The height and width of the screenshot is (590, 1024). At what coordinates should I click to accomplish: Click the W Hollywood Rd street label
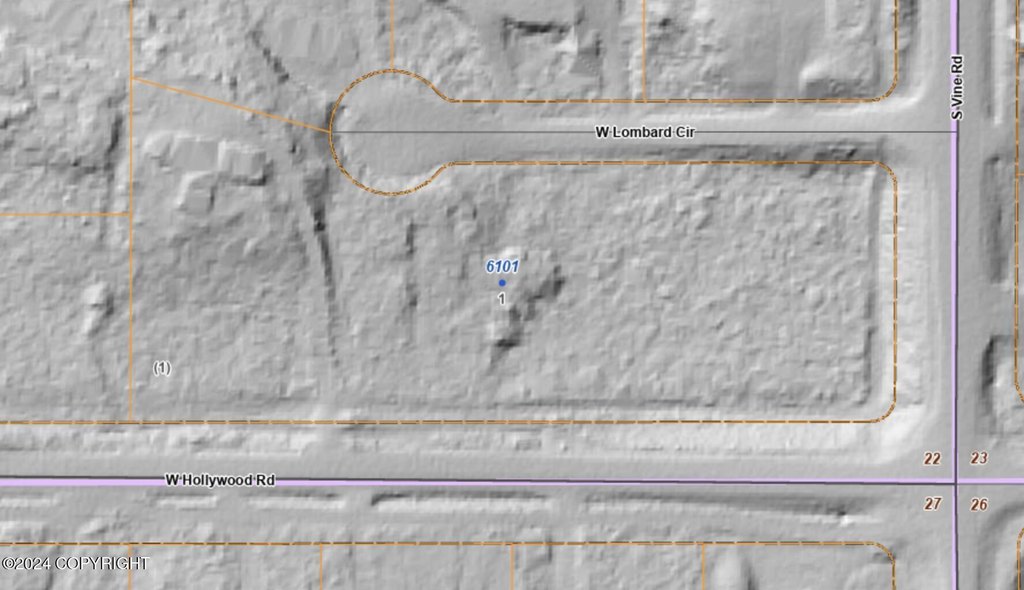[x=220, y=481]
